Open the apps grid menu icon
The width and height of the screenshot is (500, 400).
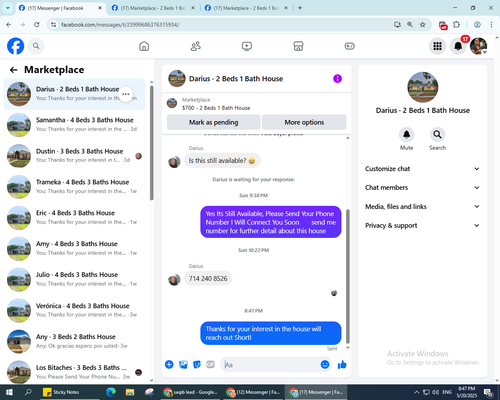tap(437, 46)
